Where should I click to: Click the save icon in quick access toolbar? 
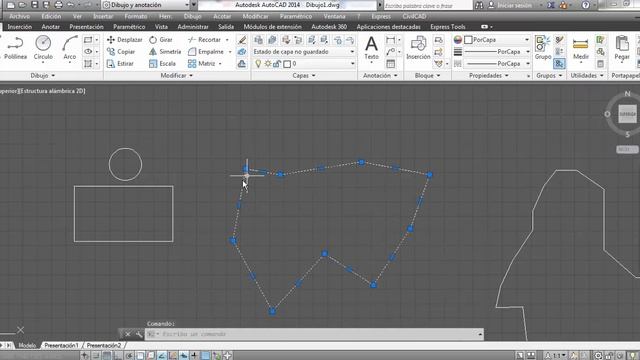[x=35, y=5]
